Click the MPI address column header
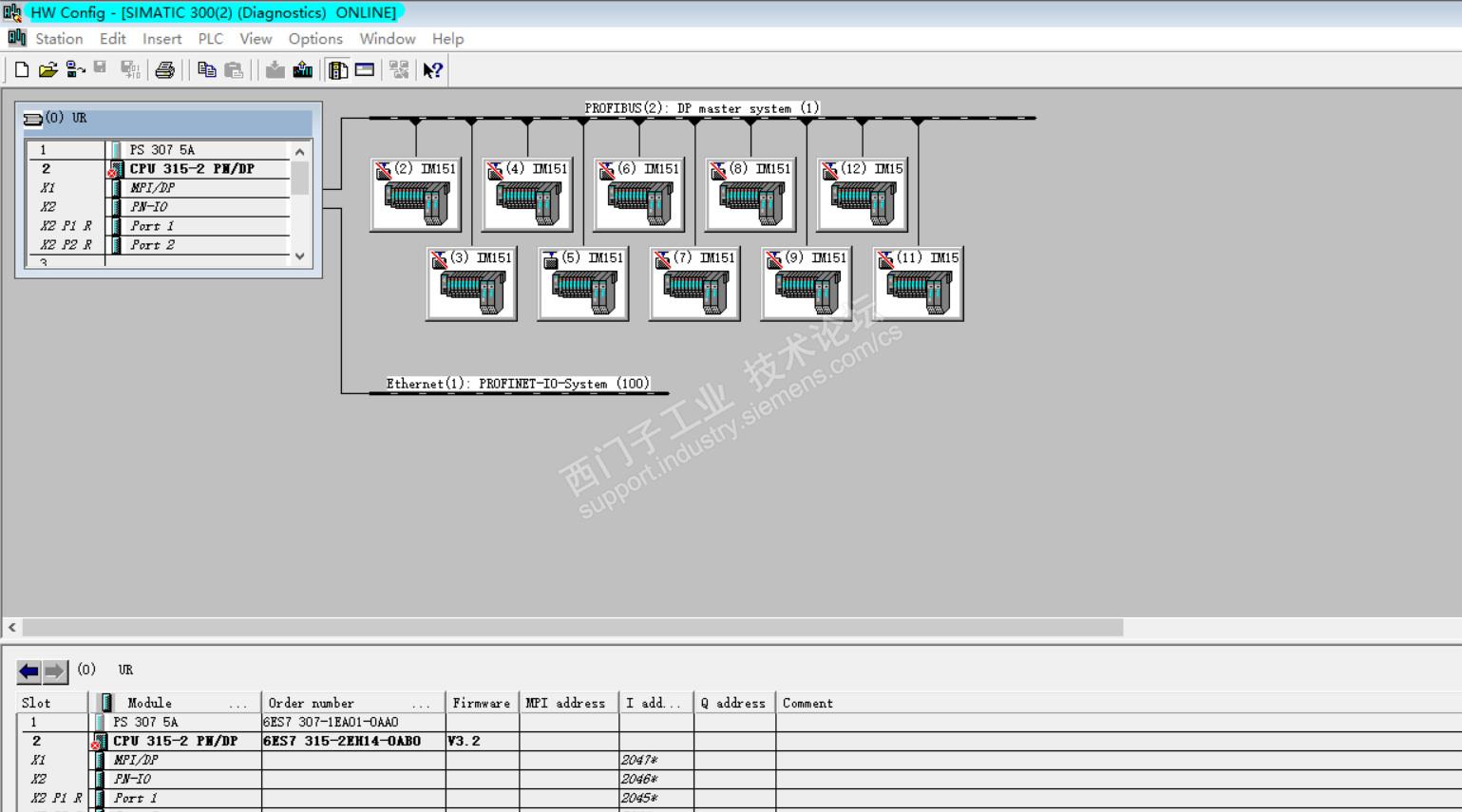1462x812 pixels. [x=568, y=703]
